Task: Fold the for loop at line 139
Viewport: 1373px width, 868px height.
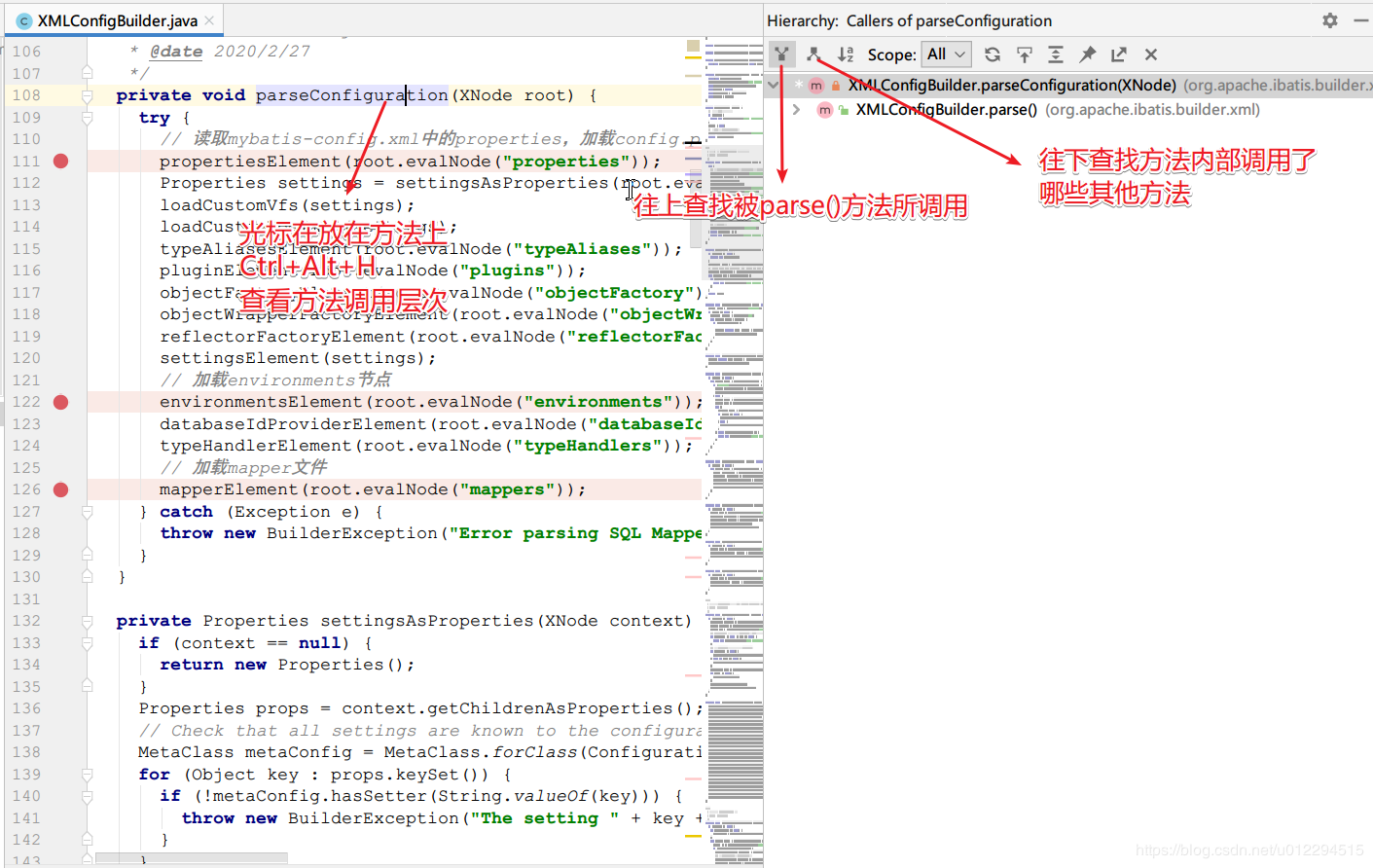Action: tap(87, 775)
